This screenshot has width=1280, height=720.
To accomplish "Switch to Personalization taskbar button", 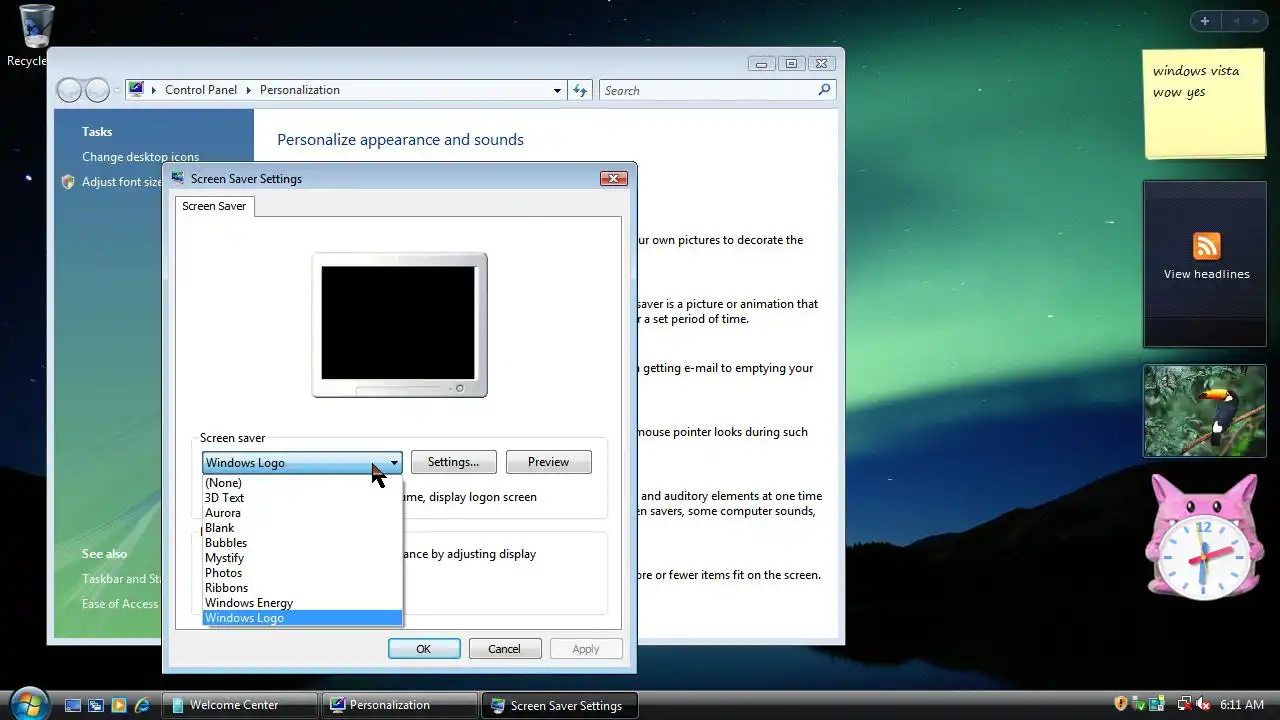I will 400,705.
